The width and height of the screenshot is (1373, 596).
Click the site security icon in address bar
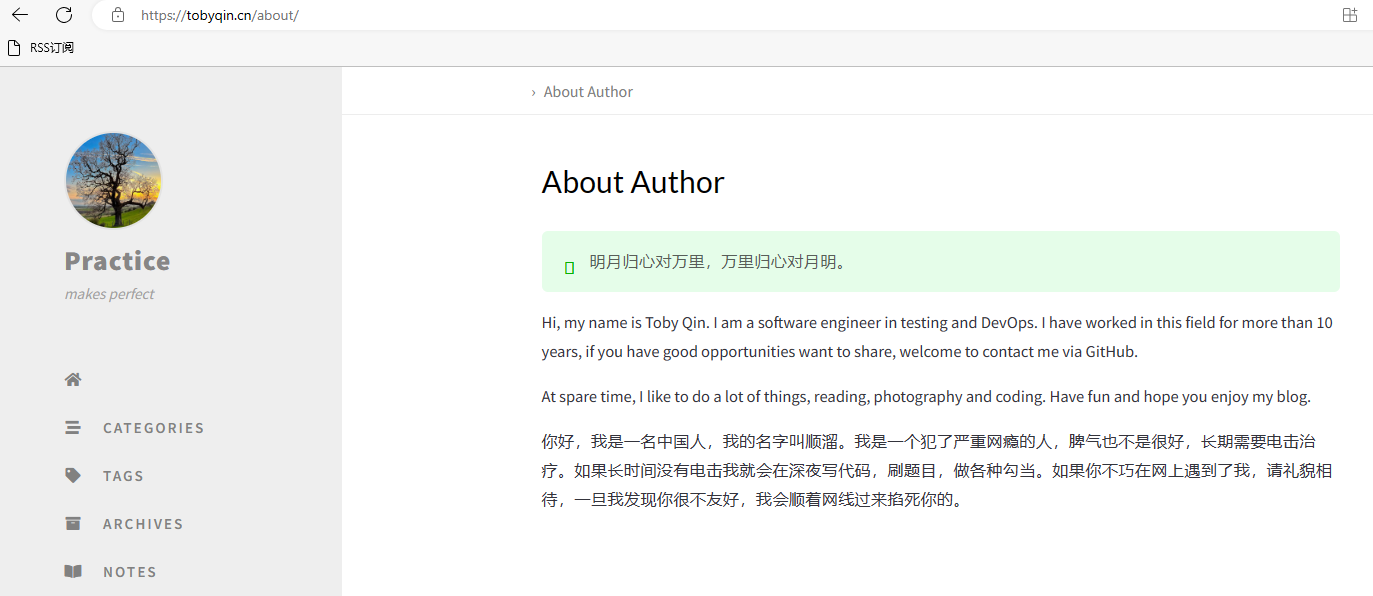click(119, 15)
